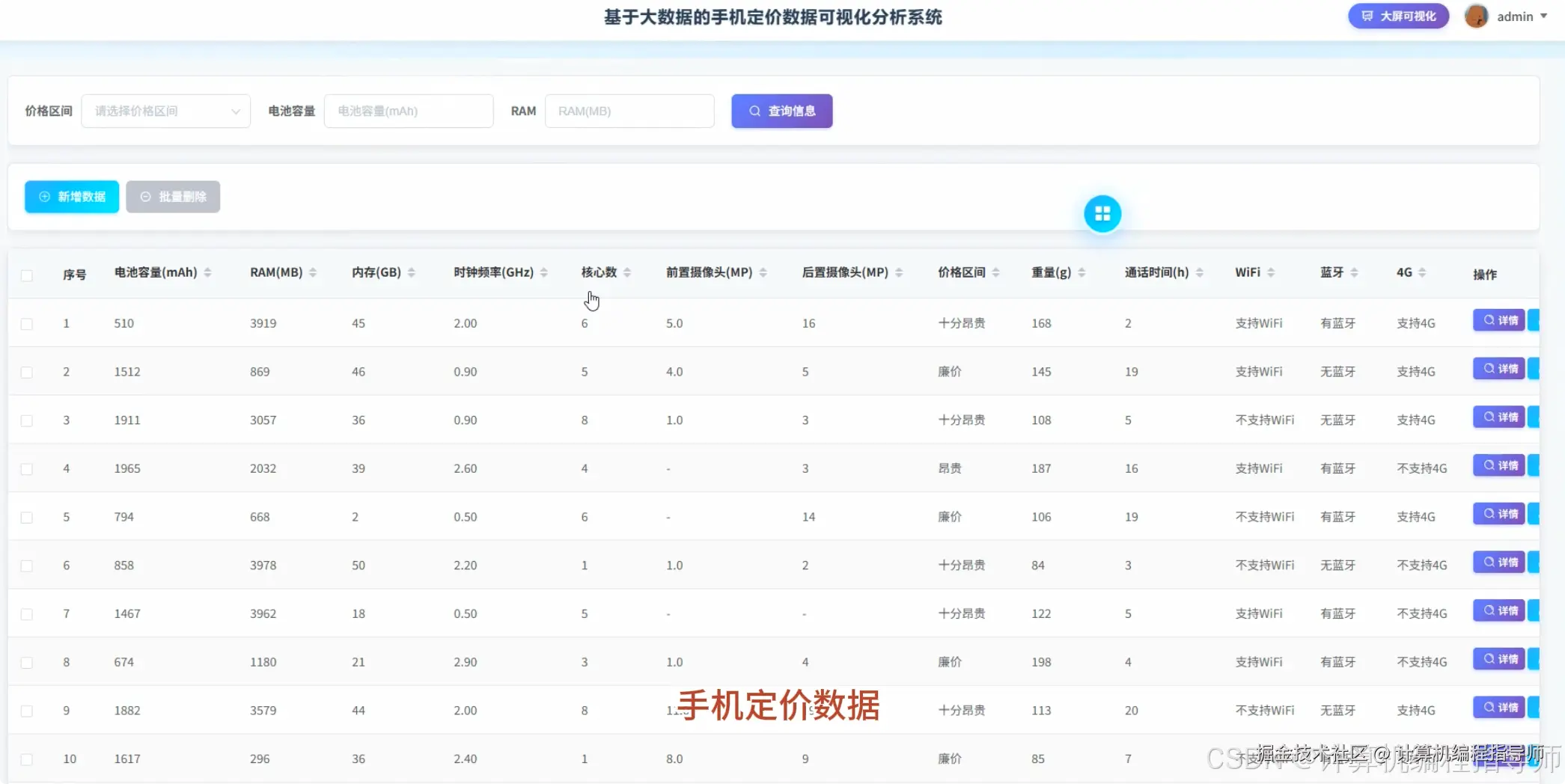Check the checkbox for row 10
The width and height of the screenshot is (1565, 784).
coord(28,759)
